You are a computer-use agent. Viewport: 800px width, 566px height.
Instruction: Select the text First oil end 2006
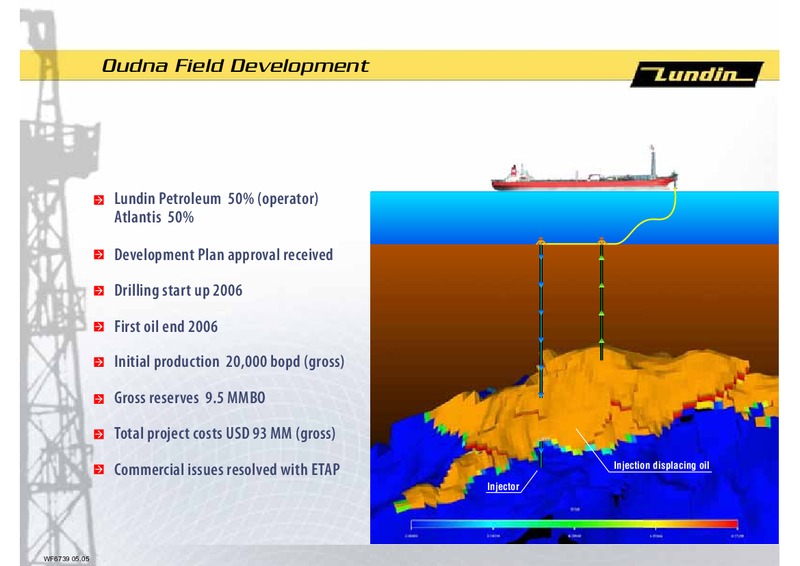(x=166, y=327)
